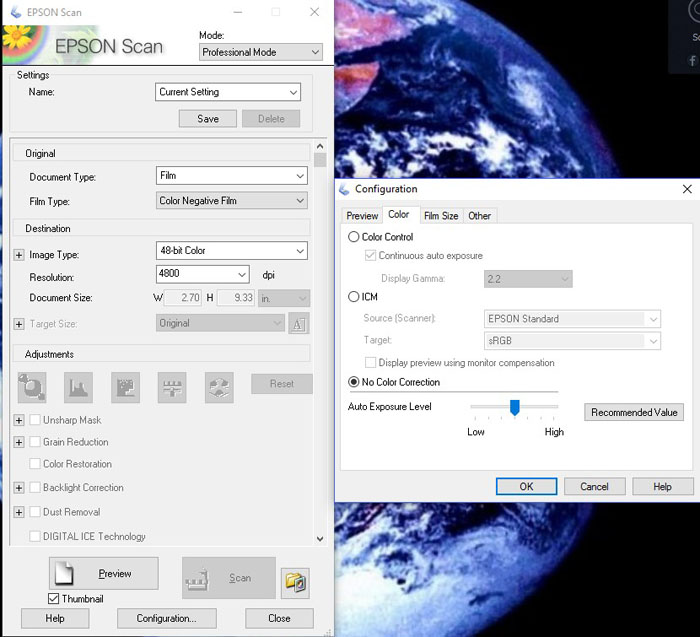Toggle Continuous auto exposure checkbox

point(370,255)
